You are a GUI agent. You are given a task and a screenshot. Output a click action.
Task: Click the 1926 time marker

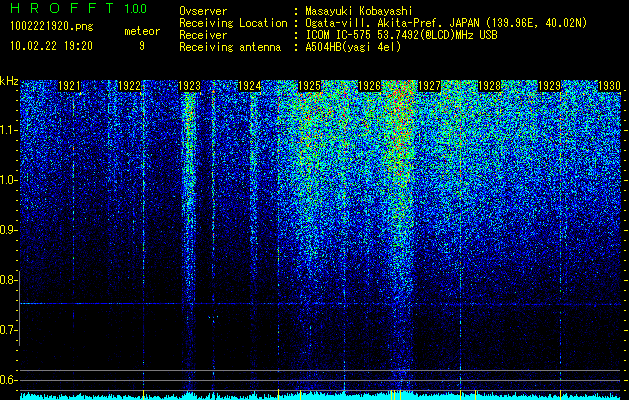tap(369, 86)
